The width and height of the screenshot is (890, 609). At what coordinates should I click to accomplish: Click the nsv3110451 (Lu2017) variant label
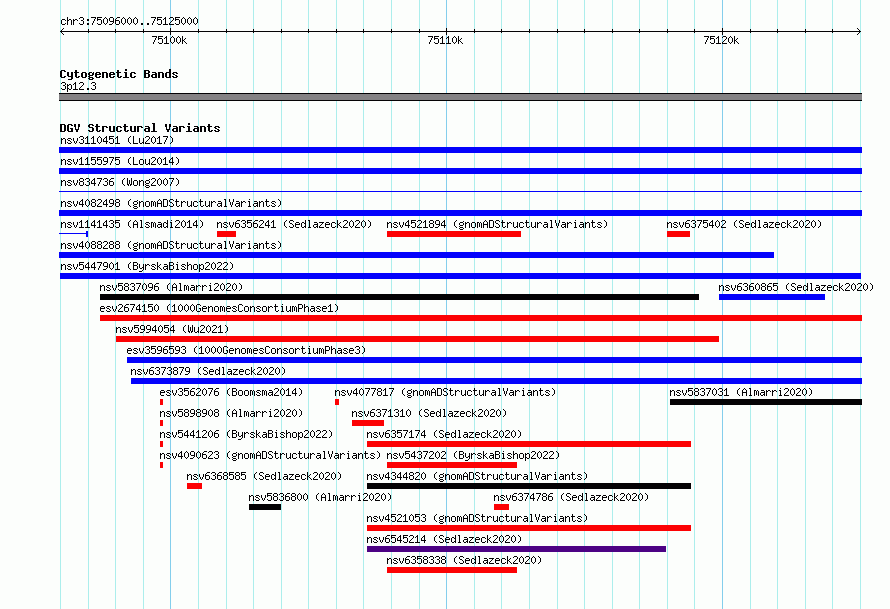click(117, 140)
